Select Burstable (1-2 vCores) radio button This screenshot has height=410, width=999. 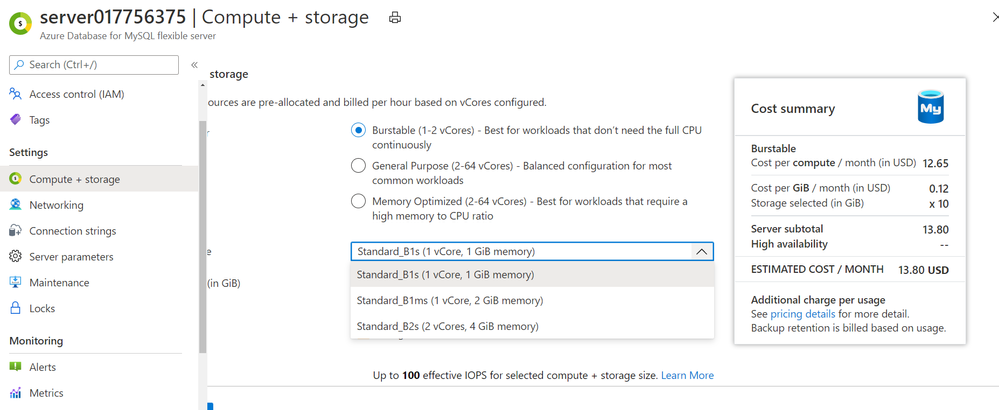pyautogui.click(x=358, y=130)
